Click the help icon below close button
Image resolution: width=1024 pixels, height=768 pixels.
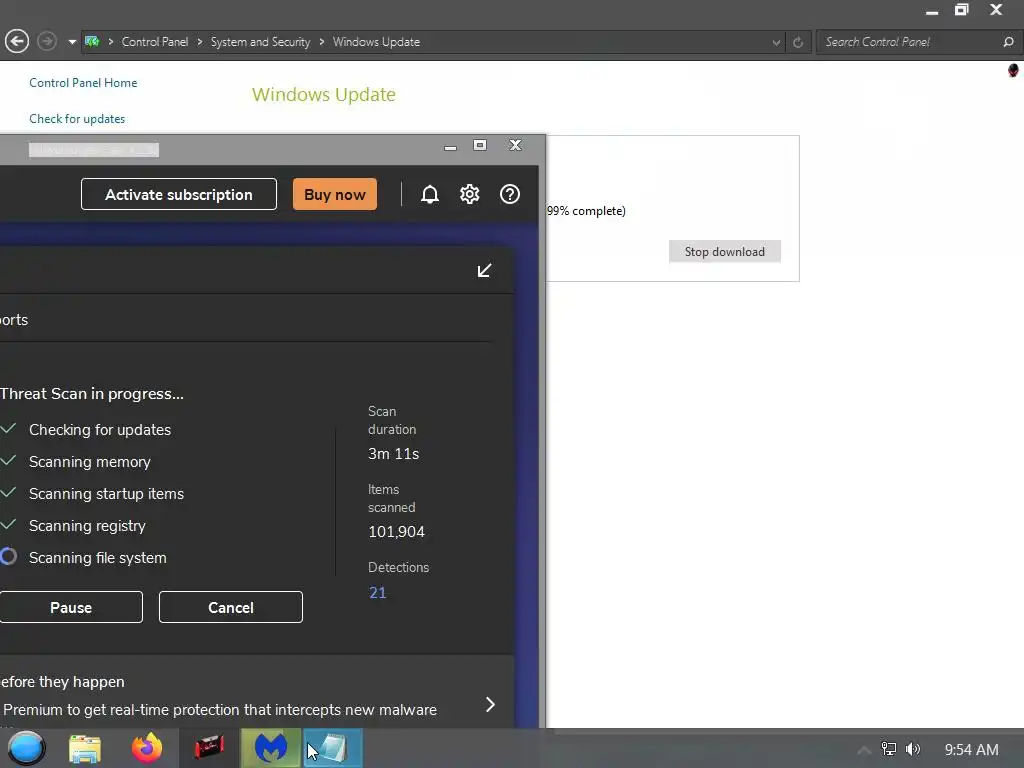point(1013,70)
